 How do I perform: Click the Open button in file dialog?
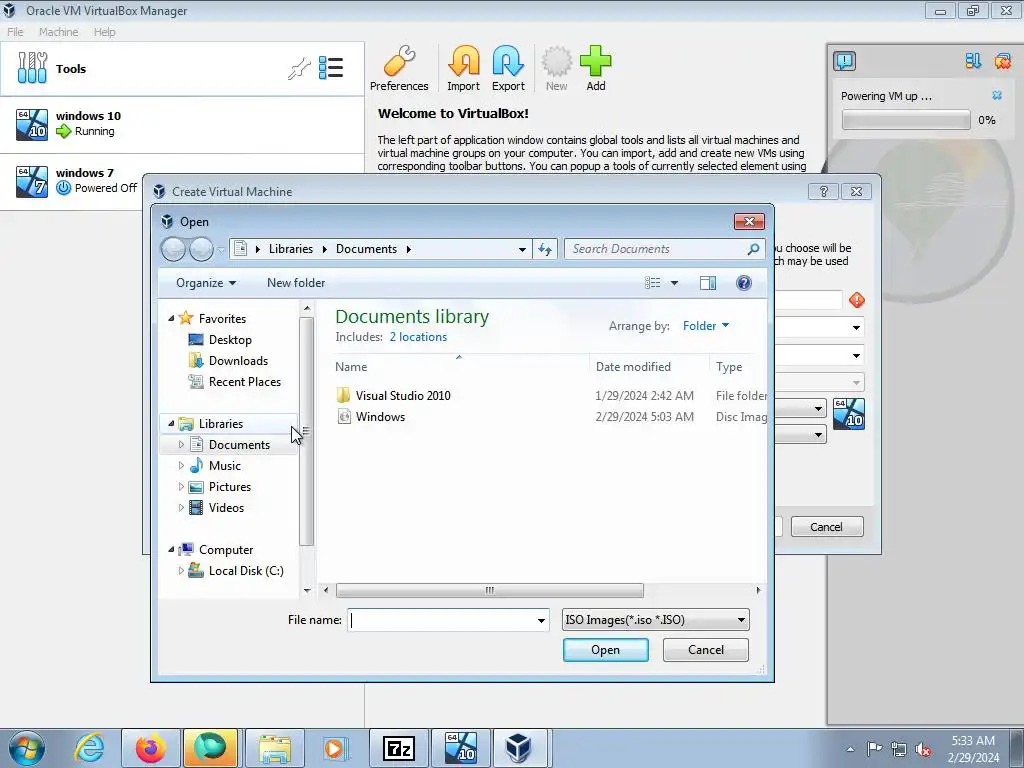605,650
